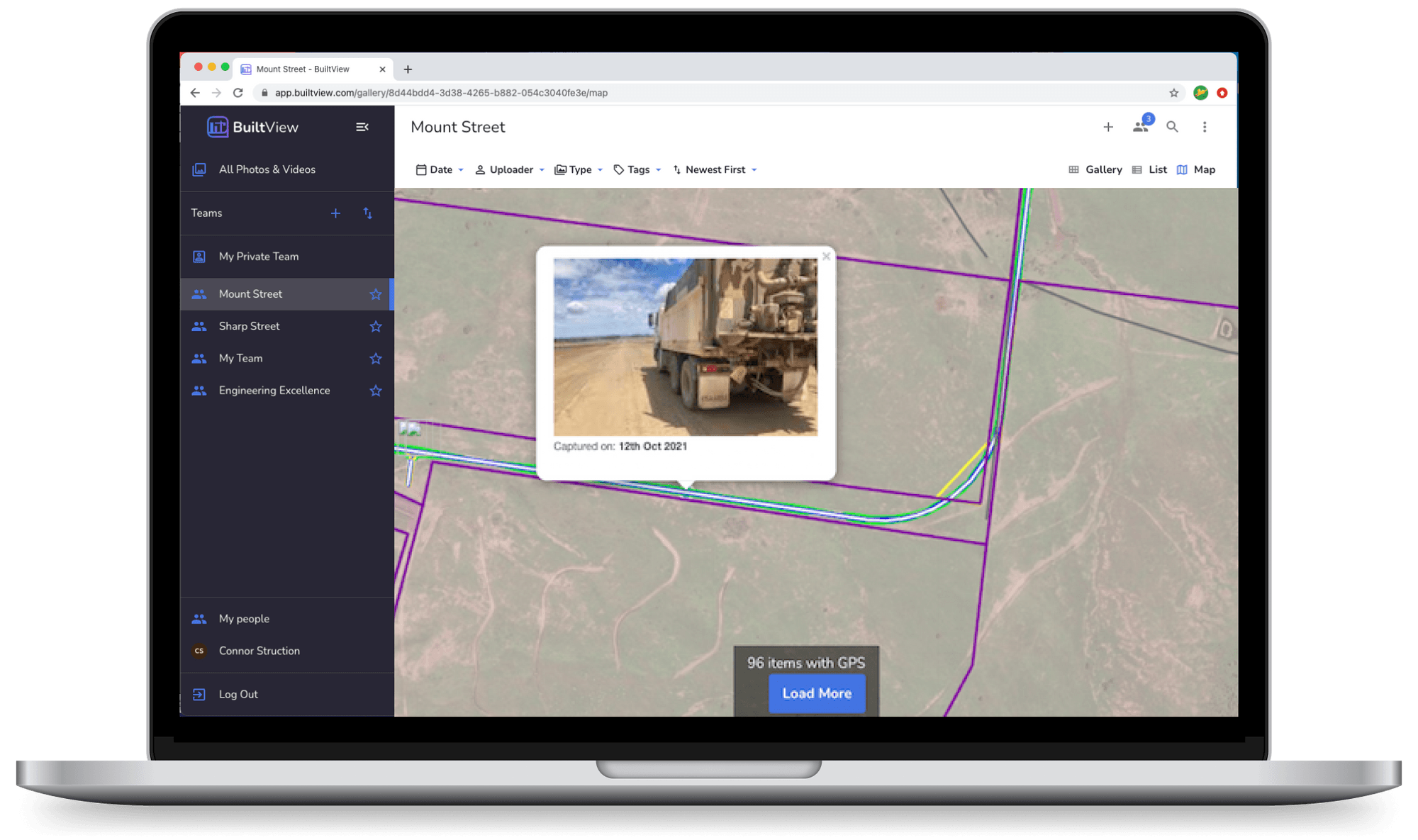Viewport: 1418px width, 840px height.
Task: Click the Load More button
Action: click(816, 693)
